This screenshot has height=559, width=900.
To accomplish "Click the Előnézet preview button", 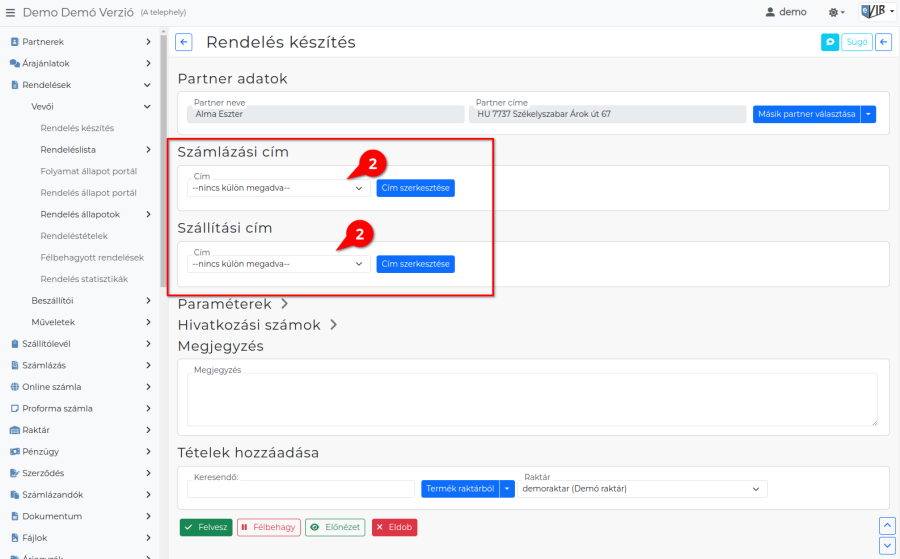I will click(335, 527).
